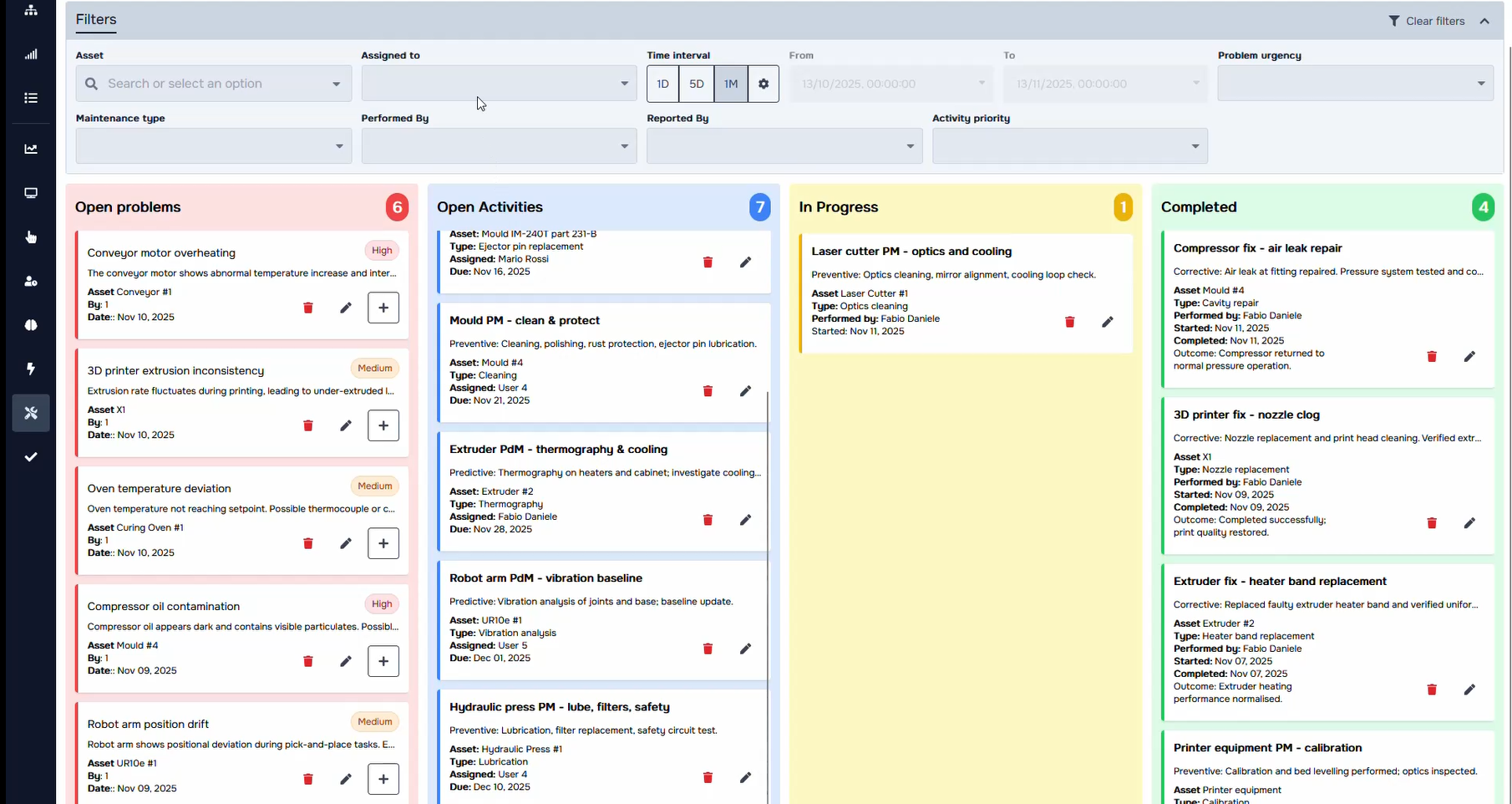Open the maintenance tools sidebar icon

click(x=31, y=413)
